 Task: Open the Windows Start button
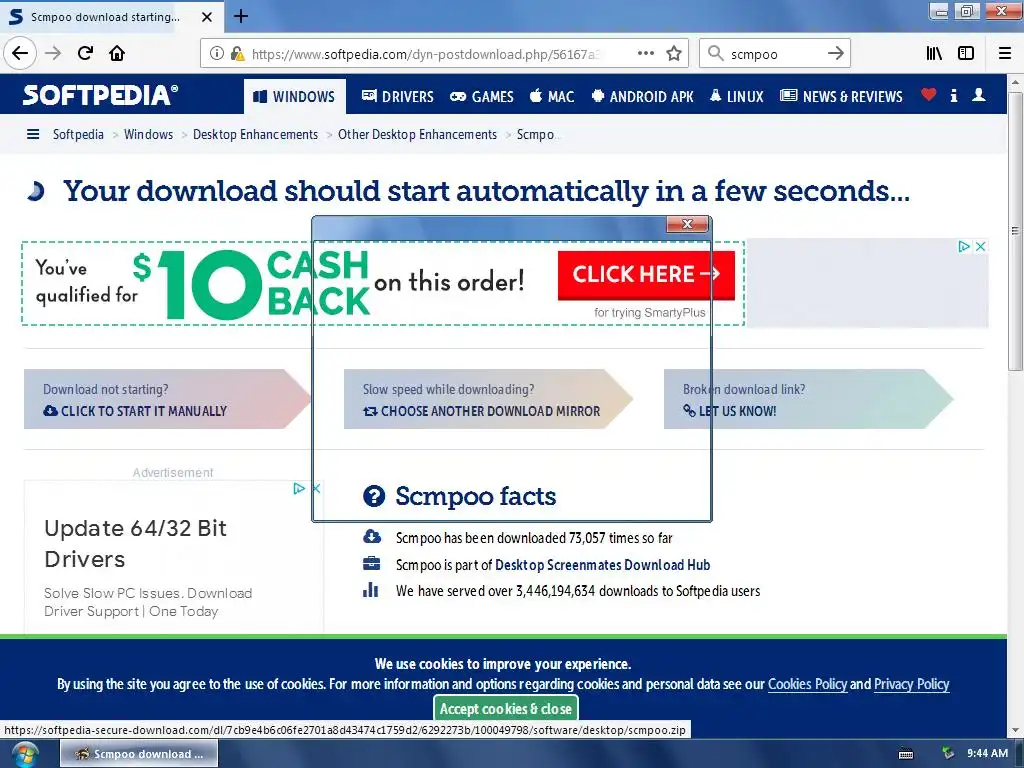[x=24, y=754]
